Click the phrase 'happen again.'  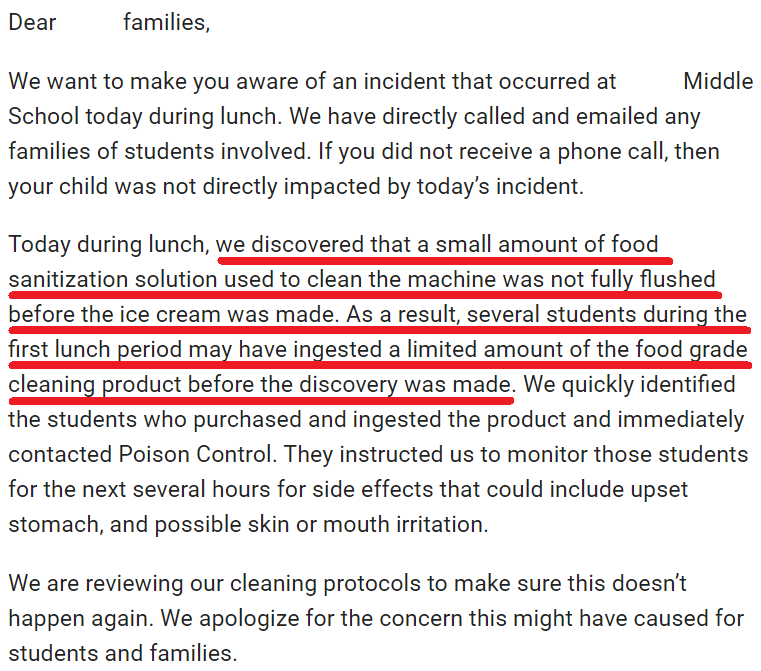coord(81,619)
